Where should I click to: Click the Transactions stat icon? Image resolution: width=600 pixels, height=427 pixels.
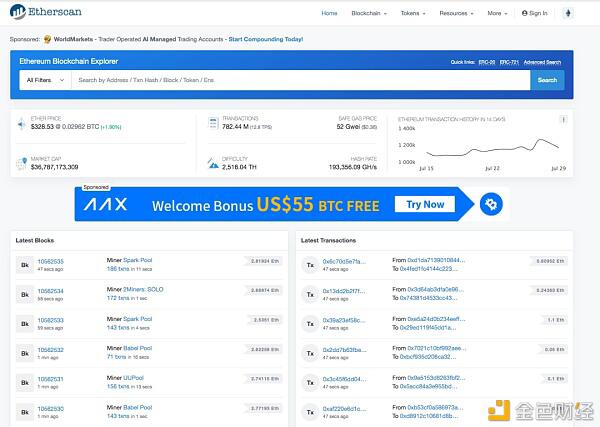(x=213, y=123)
